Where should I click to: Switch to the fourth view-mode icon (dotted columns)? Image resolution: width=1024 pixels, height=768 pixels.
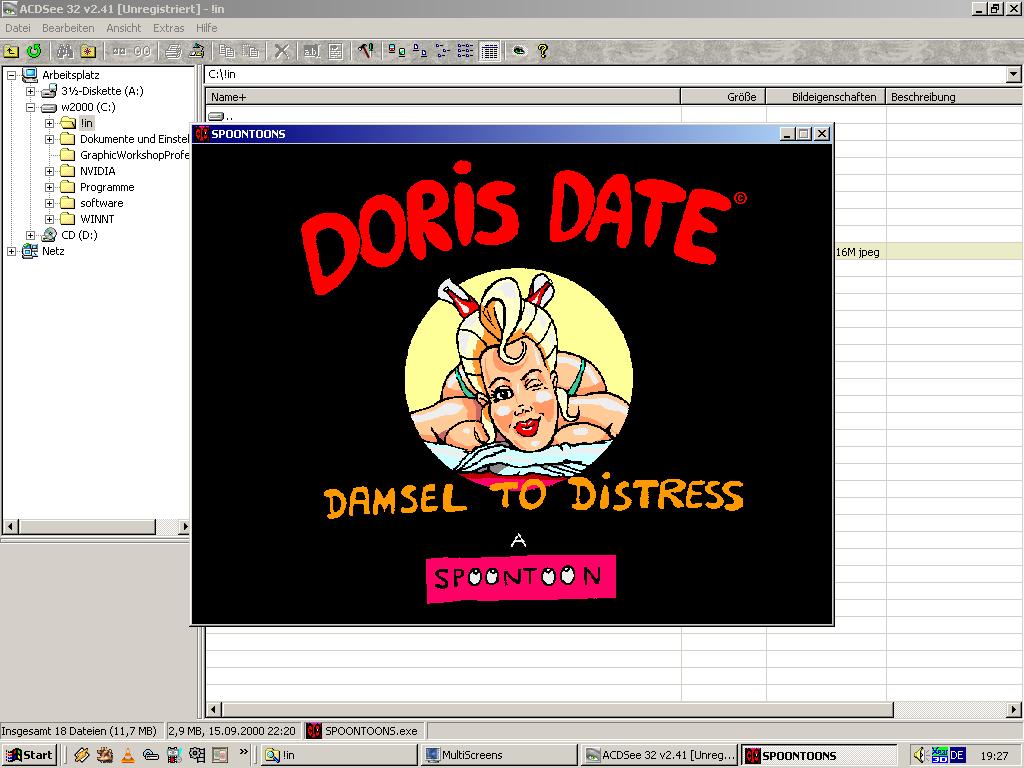(466, 51)
